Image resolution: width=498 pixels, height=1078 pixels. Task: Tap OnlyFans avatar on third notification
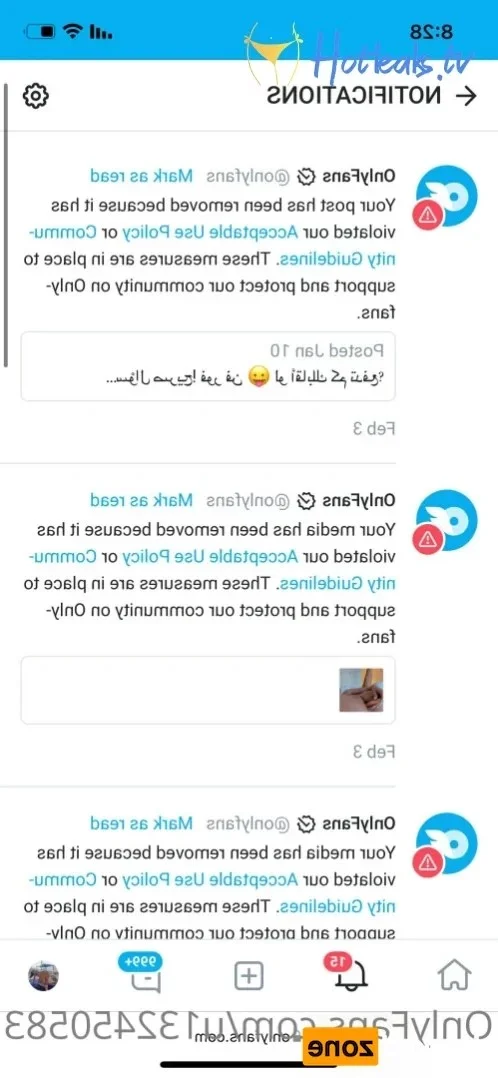coord(446,844)
